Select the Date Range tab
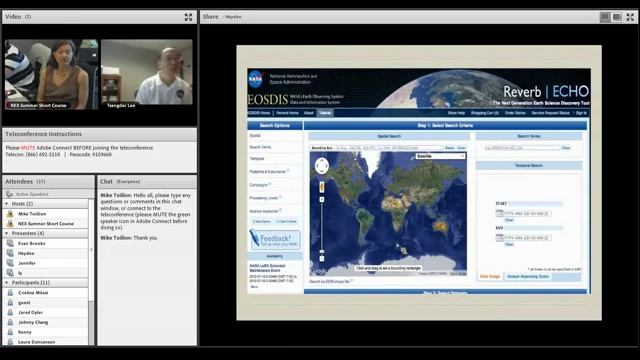The height and width of the screenshot is (360, 640). point(490,276)
